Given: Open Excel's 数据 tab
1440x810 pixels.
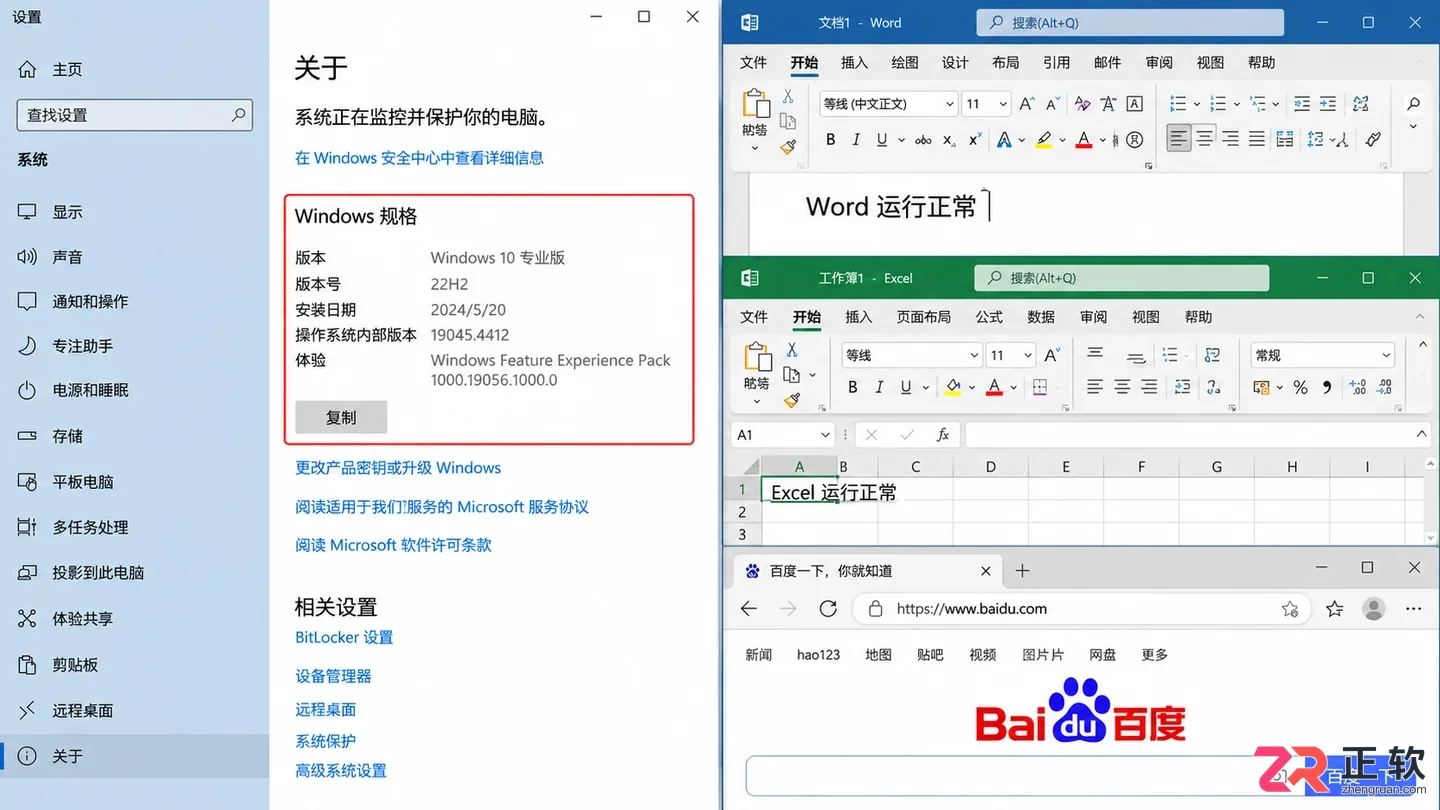Looking at the screenshot, I should click(x=1041, y=317).
